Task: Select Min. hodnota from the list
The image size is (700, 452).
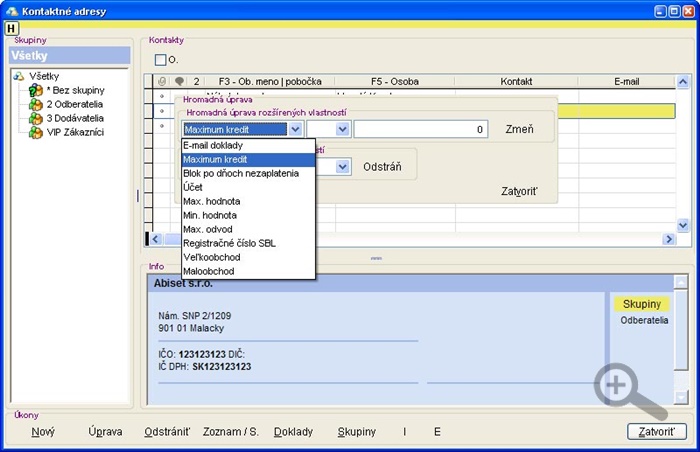Action: click(248, 215)
